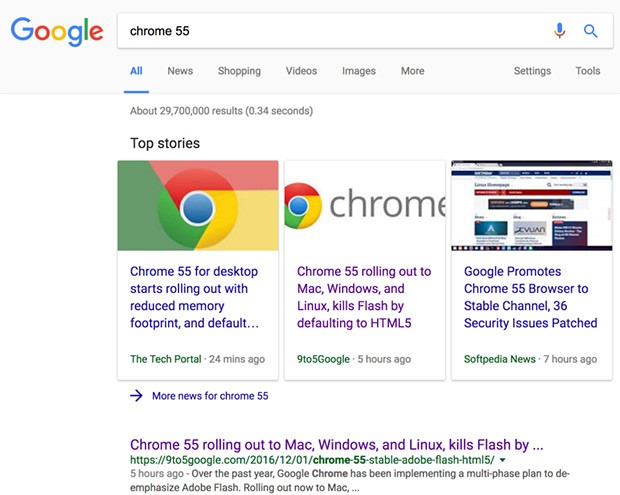Click the Google logo
The height and width of the screenshot is (495, 620).
[x=57, y=31]
